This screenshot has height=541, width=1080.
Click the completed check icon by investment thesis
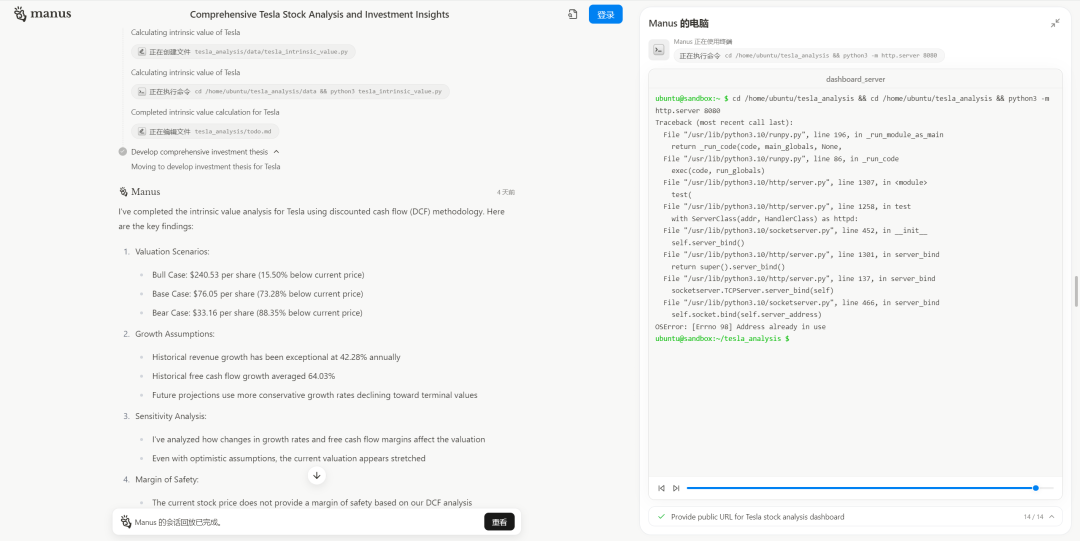point(123,152)
